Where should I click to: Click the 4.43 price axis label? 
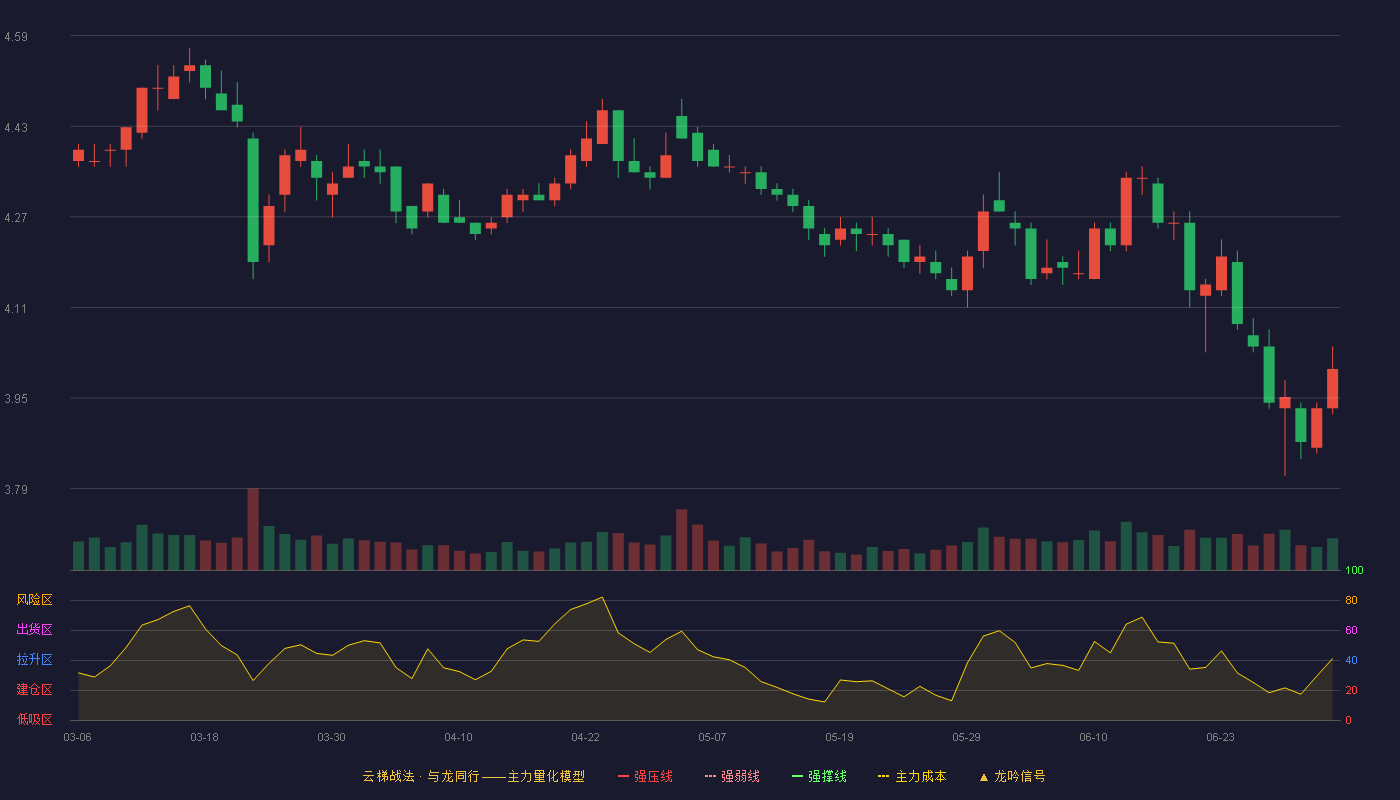16,128
